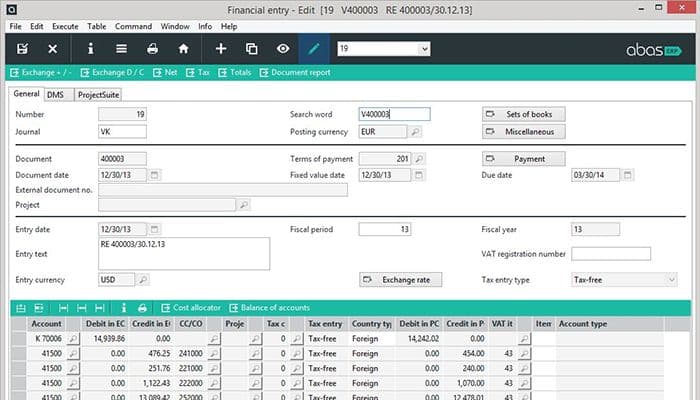Switch to the ProjectSuite tab
The height and width of the screenshot is (400, 700).
tap(98, 94)
